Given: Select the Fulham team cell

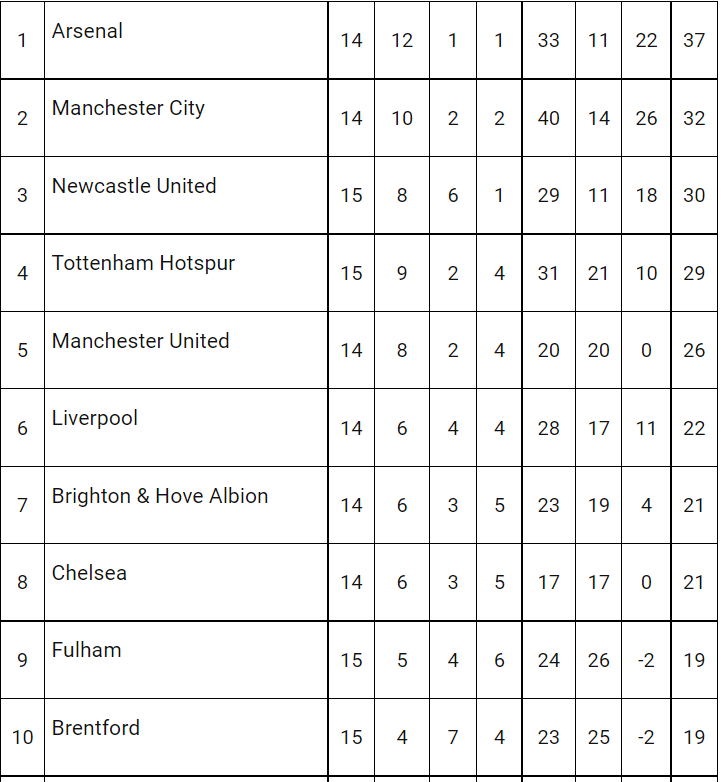Looking at the screenshot, I should pos(186,660).
